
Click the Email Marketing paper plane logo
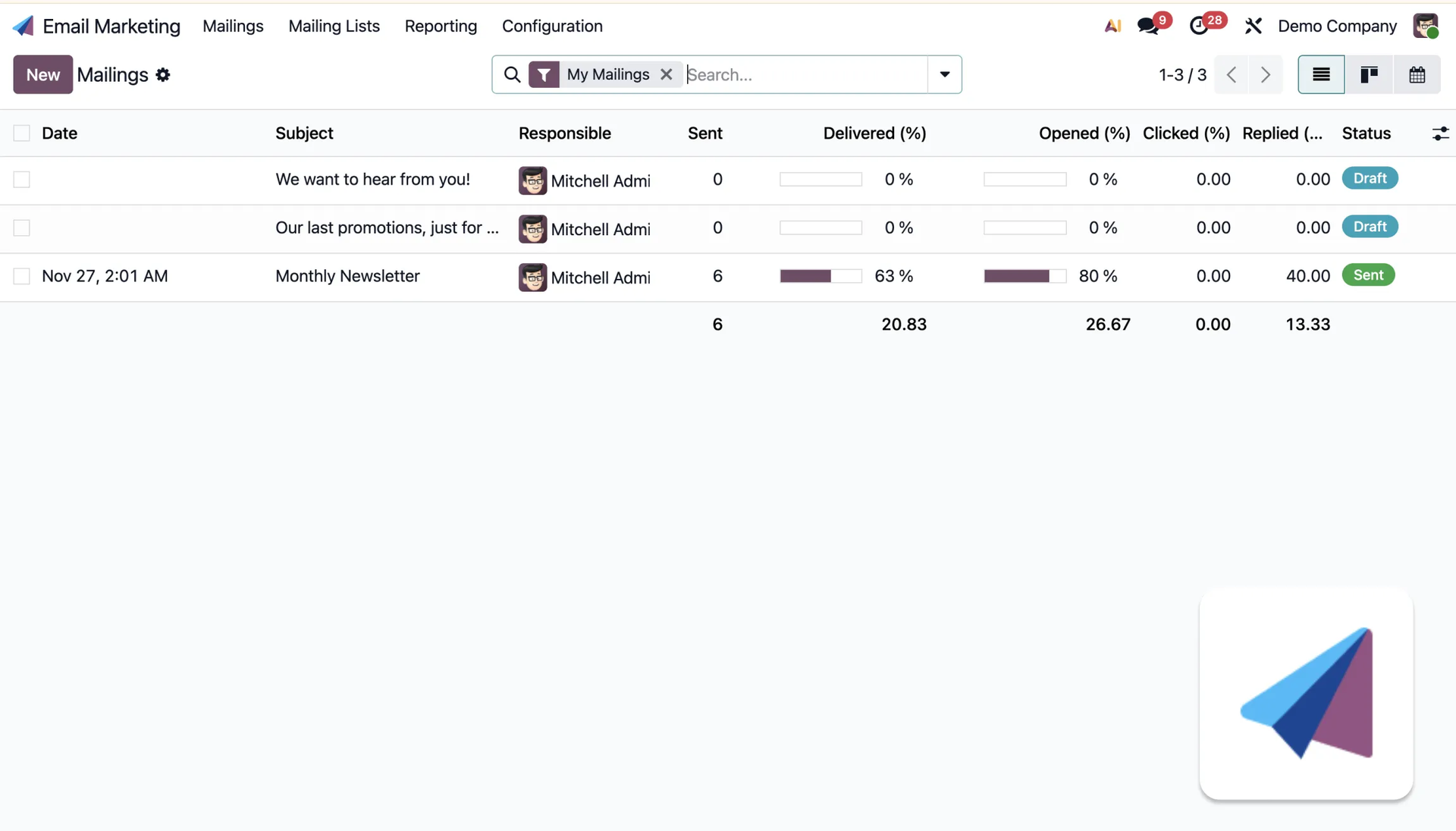pos(24,26)
